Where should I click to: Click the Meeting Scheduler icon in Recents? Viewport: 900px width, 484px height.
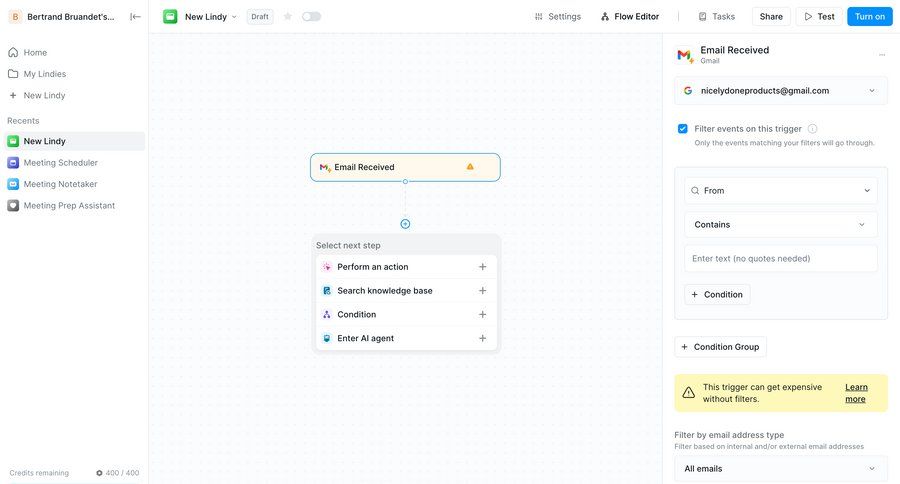click(x=13, y=162)
